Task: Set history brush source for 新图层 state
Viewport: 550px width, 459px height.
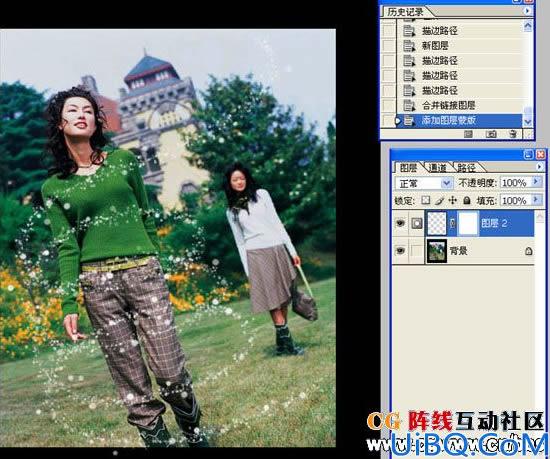Action: point(389,46)
